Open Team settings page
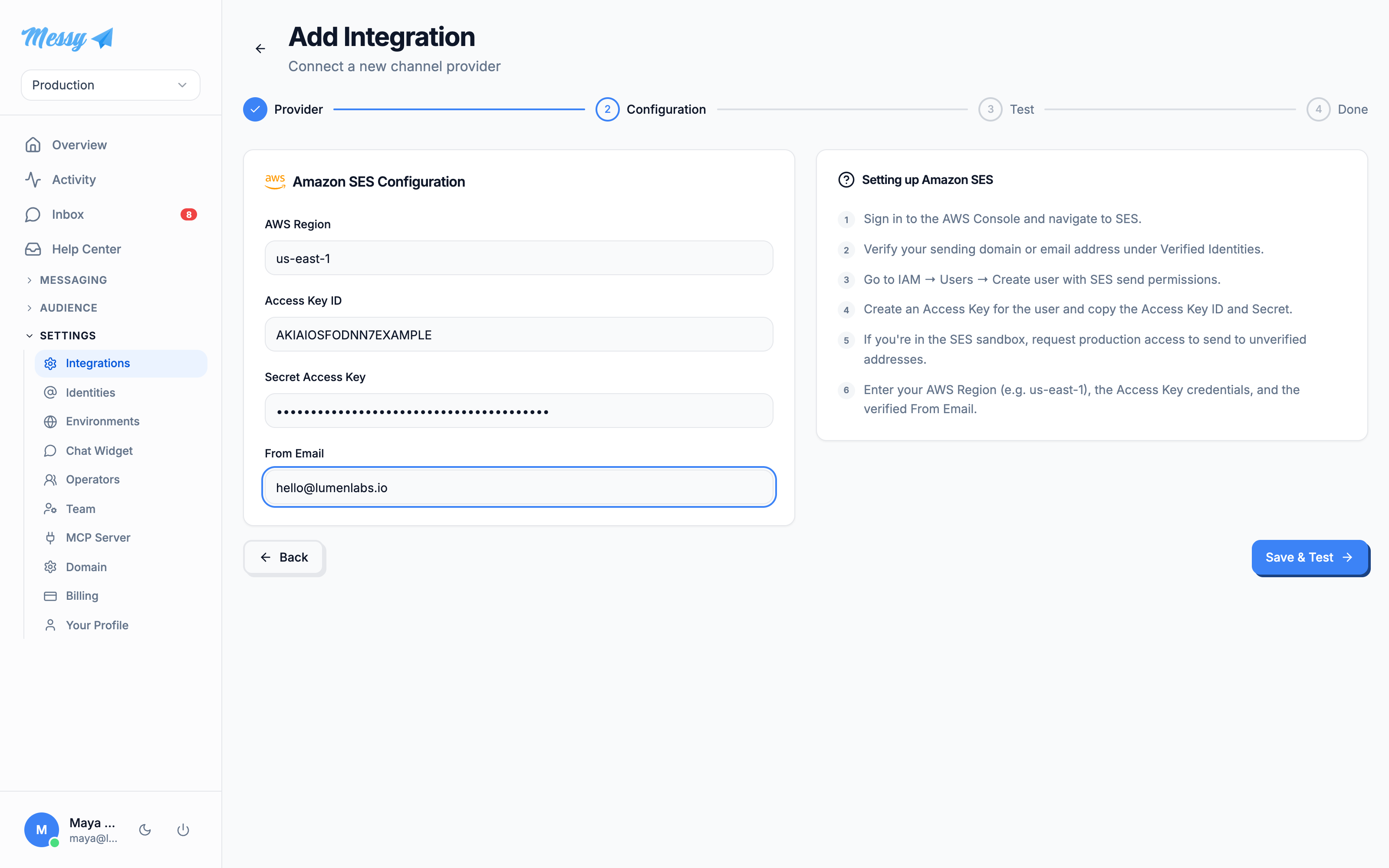Screen dimensions: 1389x868 pyautogui.click(x=121, y=509)
